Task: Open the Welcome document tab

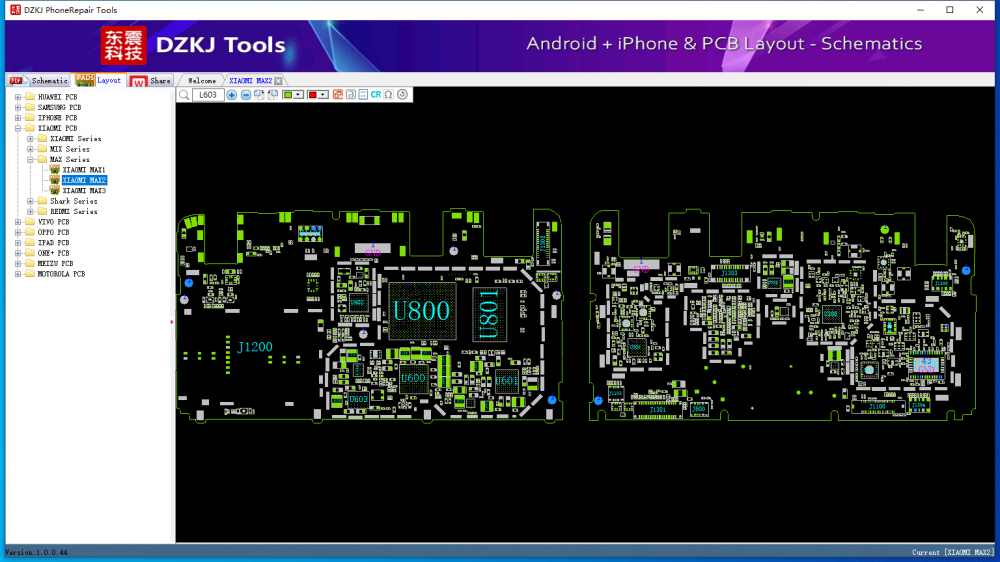Action: [x=202, y=81]
